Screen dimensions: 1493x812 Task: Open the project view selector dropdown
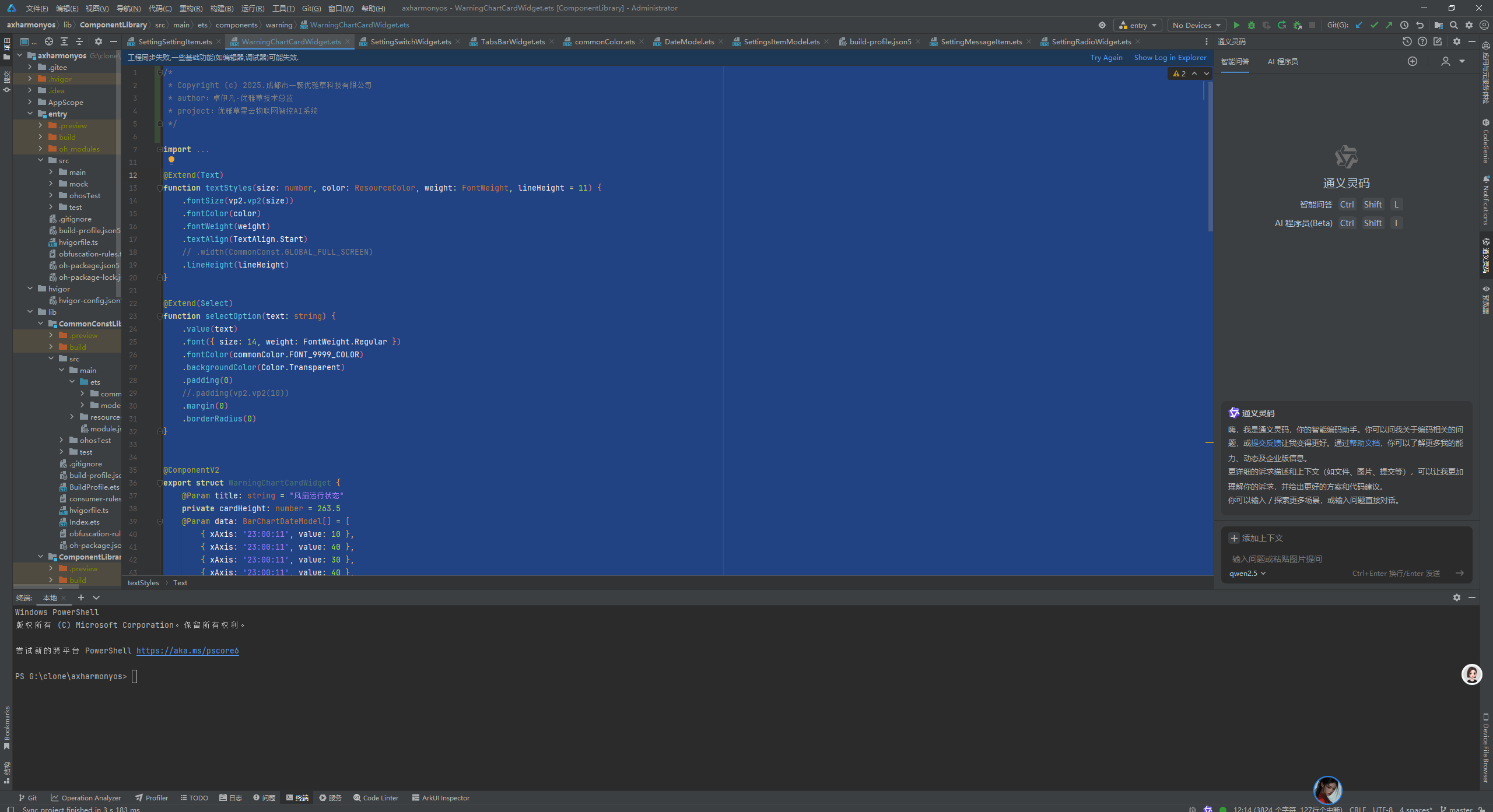[x=28, y=41]
